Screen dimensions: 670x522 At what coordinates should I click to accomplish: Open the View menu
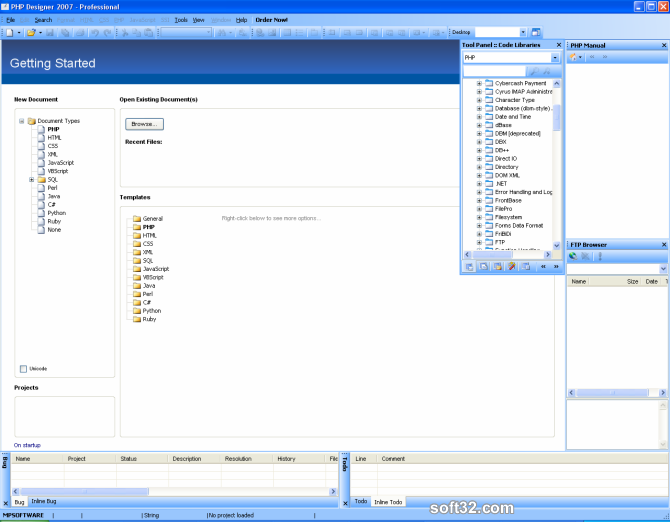198,20
